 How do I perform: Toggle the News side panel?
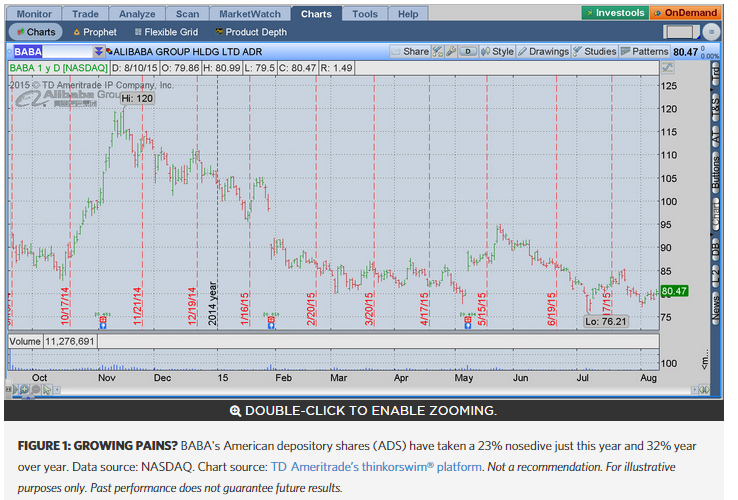coord(715,308)
